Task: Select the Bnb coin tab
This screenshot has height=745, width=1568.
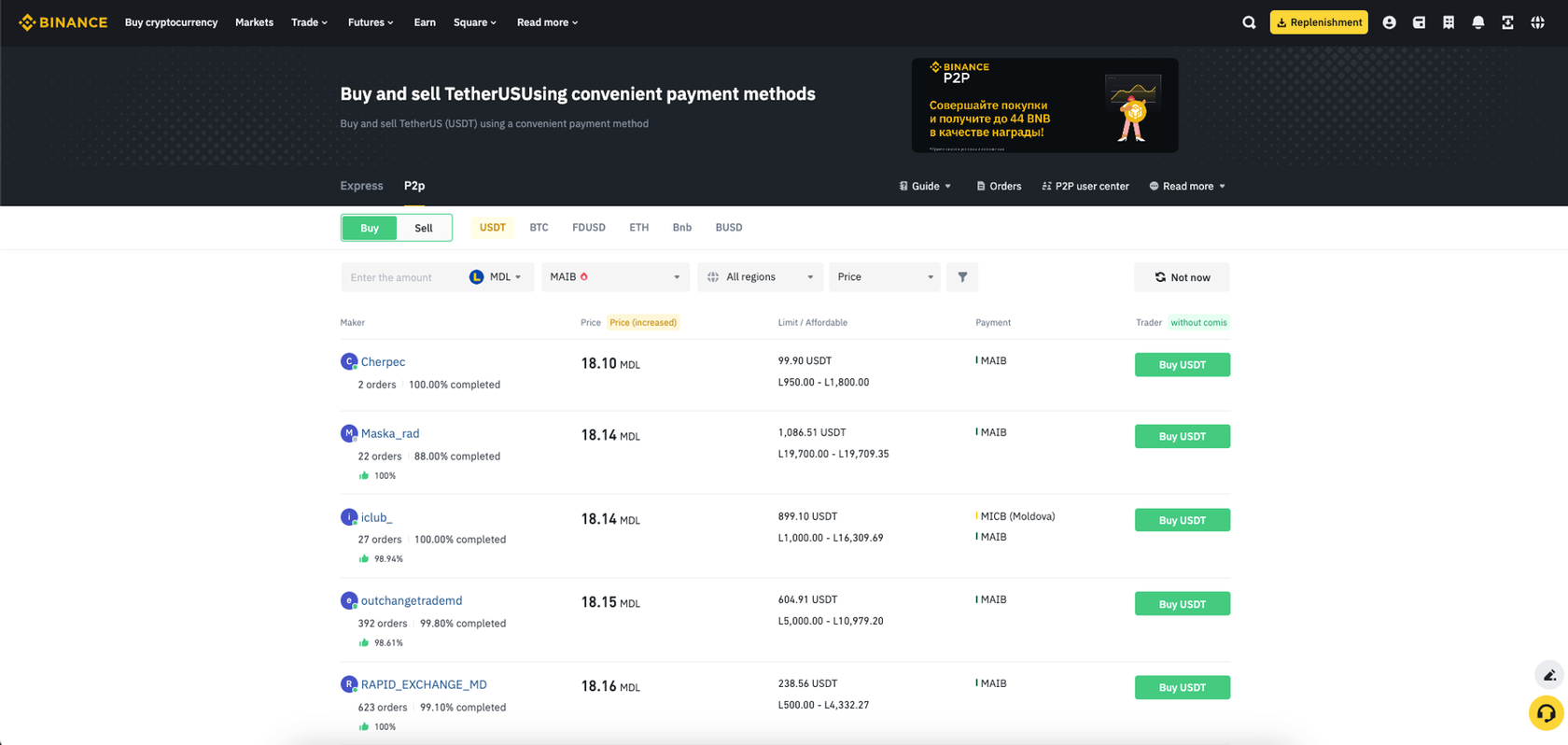Action: (x=682, y=228)
